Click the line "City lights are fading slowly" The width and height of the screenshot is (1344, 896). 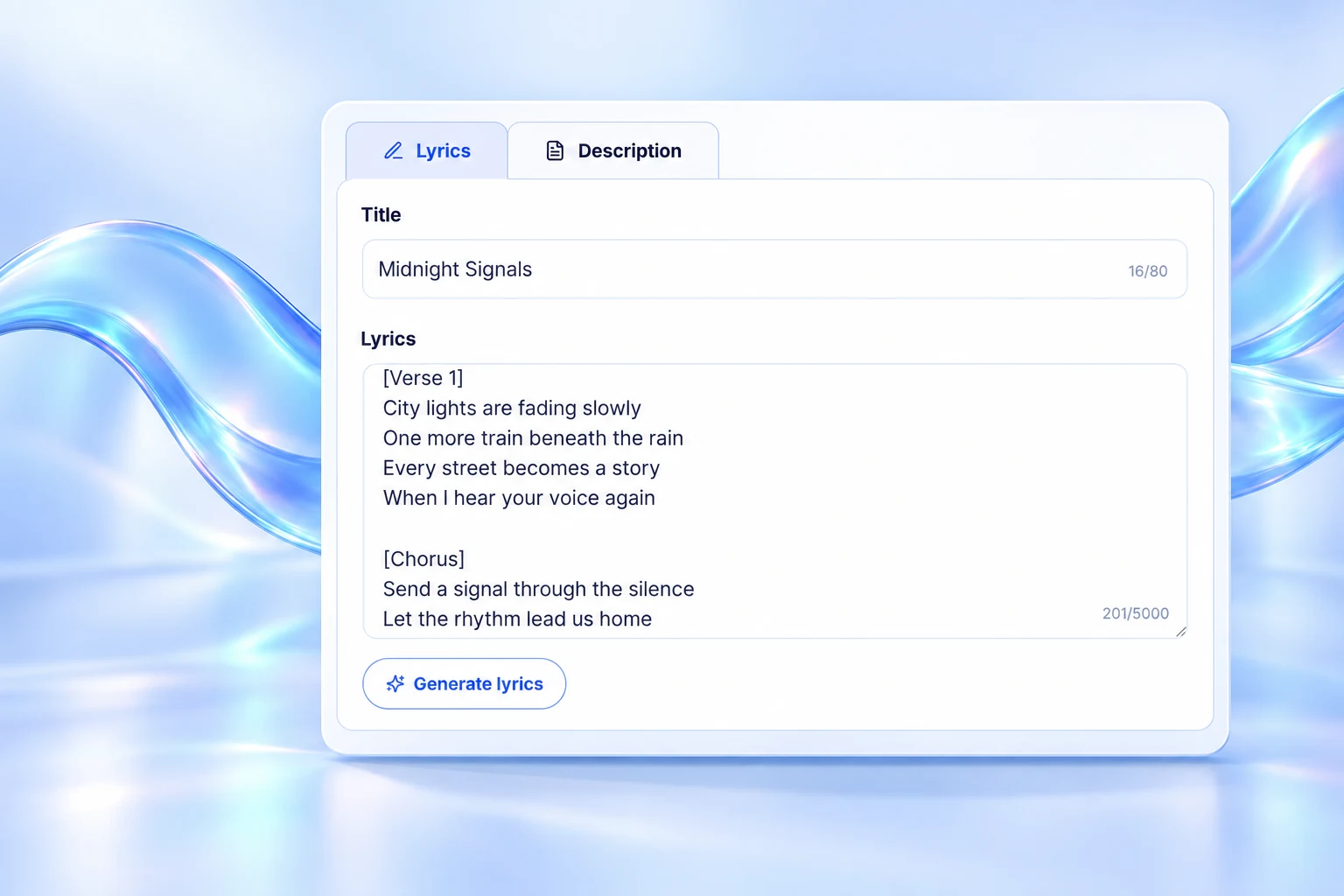coord(512,409)
